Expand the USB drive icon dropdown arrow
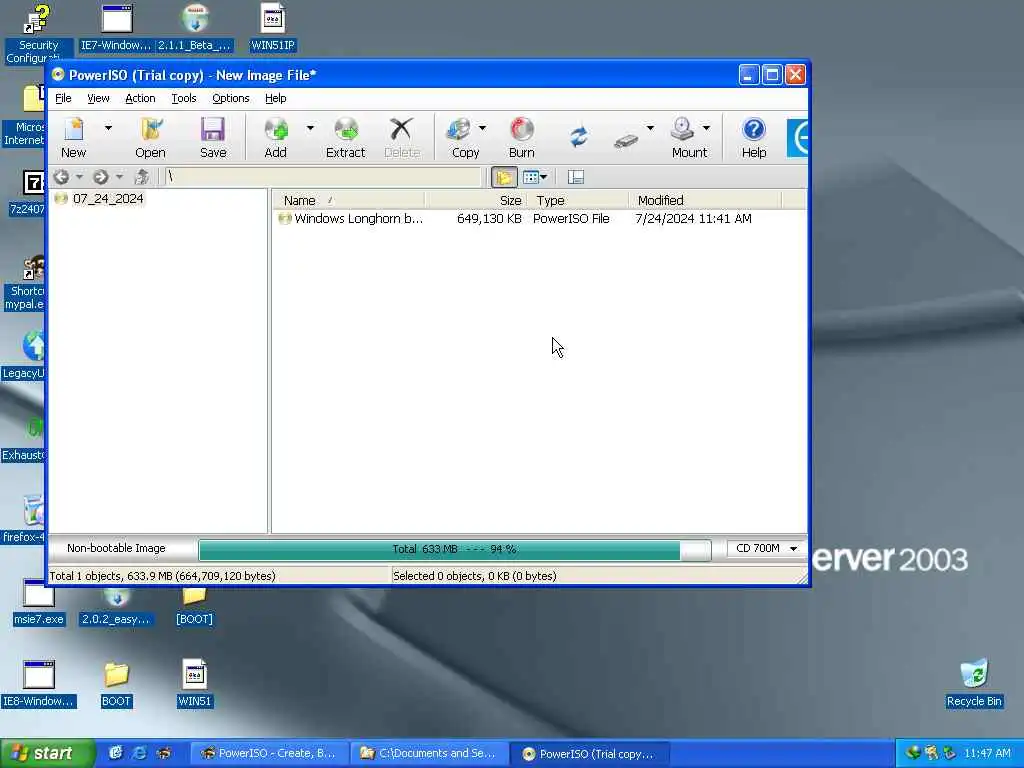Viewport: 1024px width, 768px height. [x=650, y=129]
